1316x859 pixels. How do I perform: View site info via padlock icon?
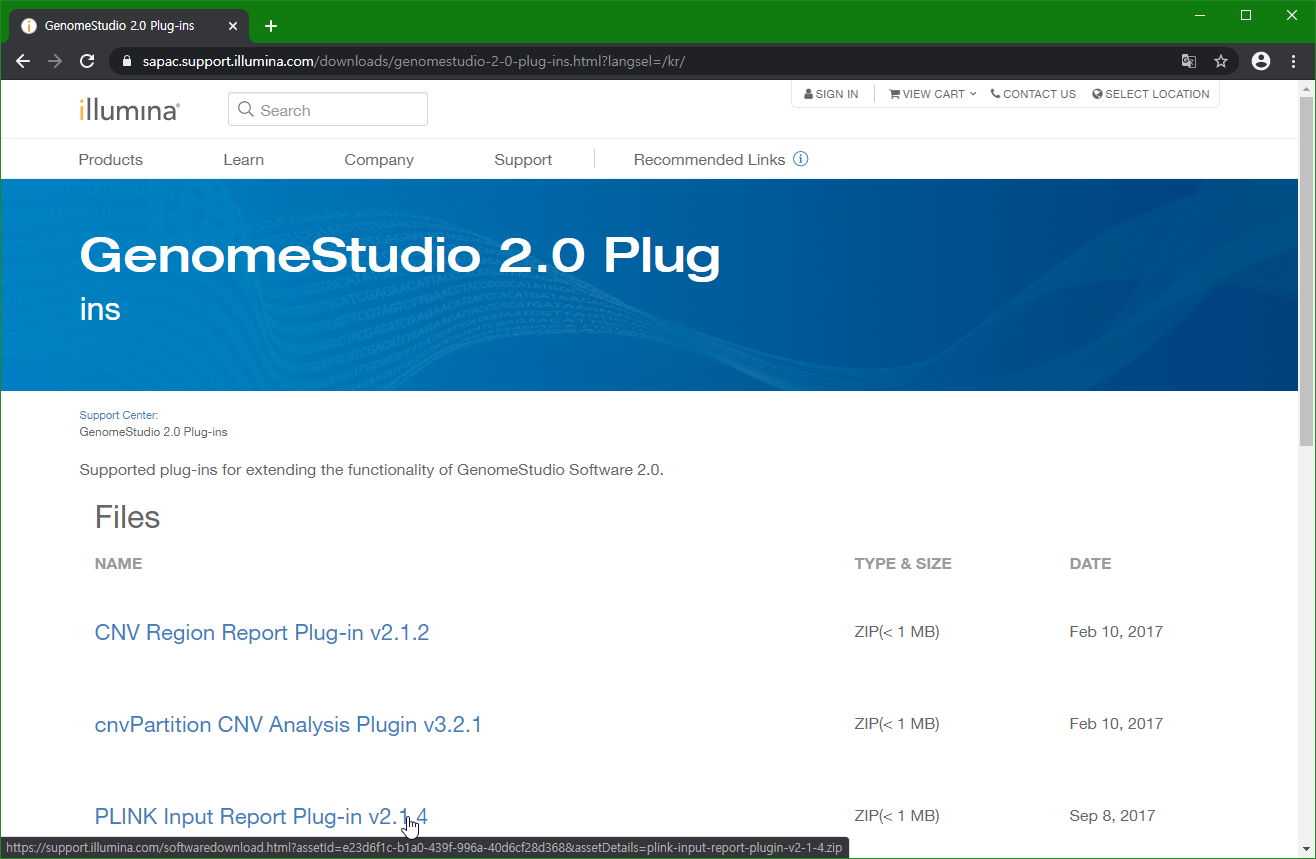[x=126, y=61]
